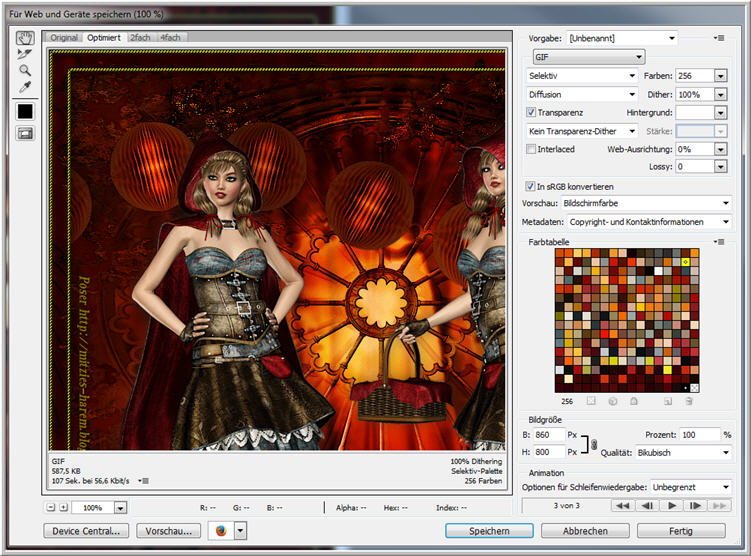Viewport: 751px width, 556px height.
Task: Click the Vorschau button
Action: pos(169,531)
